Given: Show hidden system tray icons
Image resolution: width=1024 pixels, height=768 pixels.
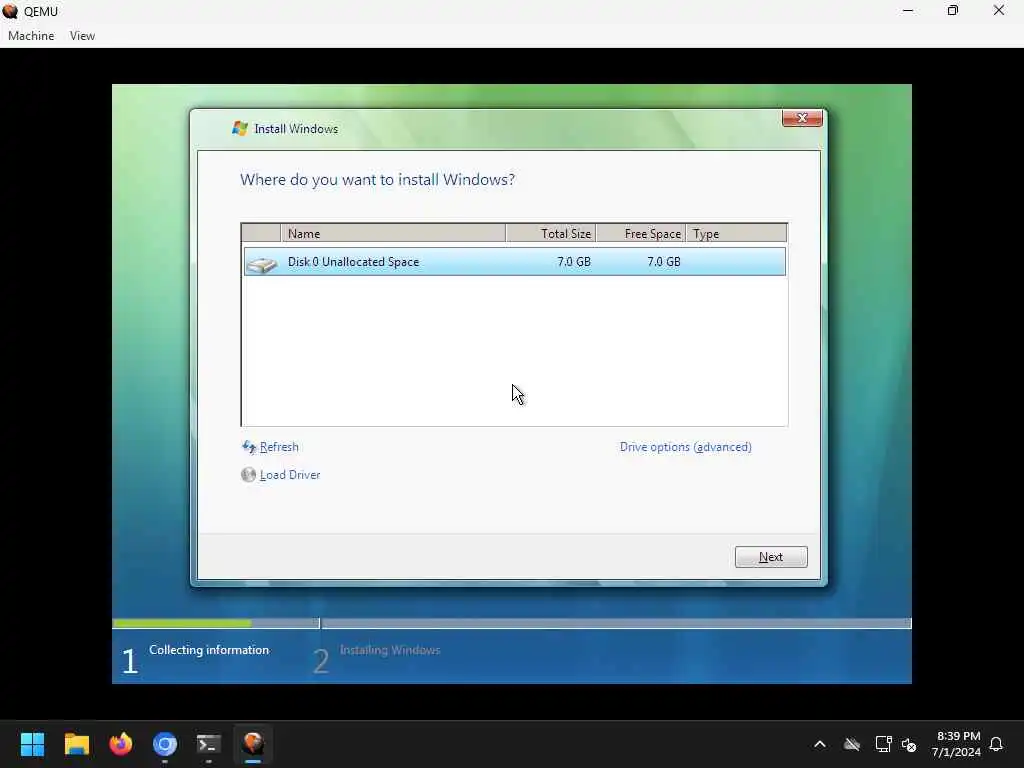Looking at the screenshot, I should coord(820,744).
